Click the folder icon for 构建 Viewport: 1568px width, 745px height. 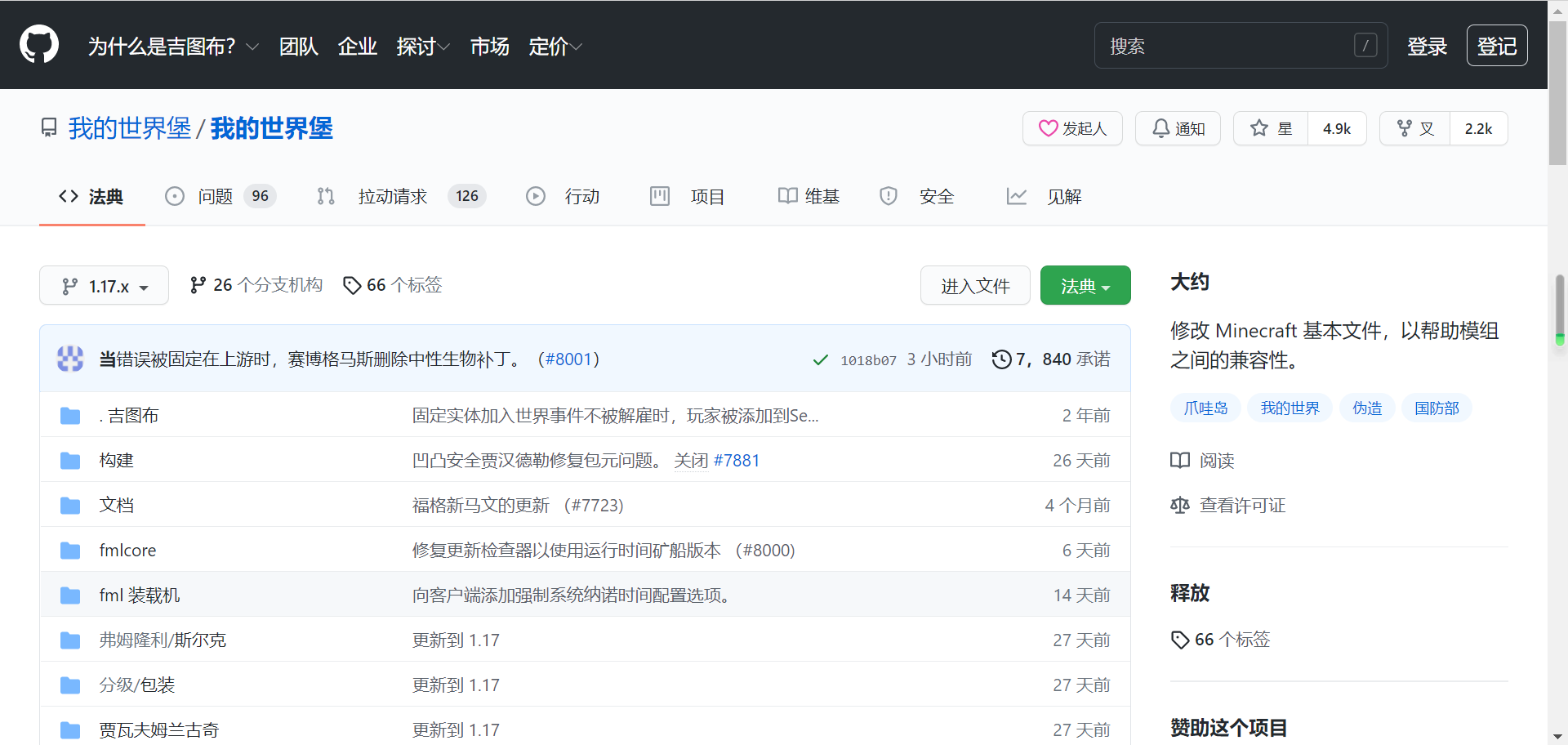click(70, 461)
